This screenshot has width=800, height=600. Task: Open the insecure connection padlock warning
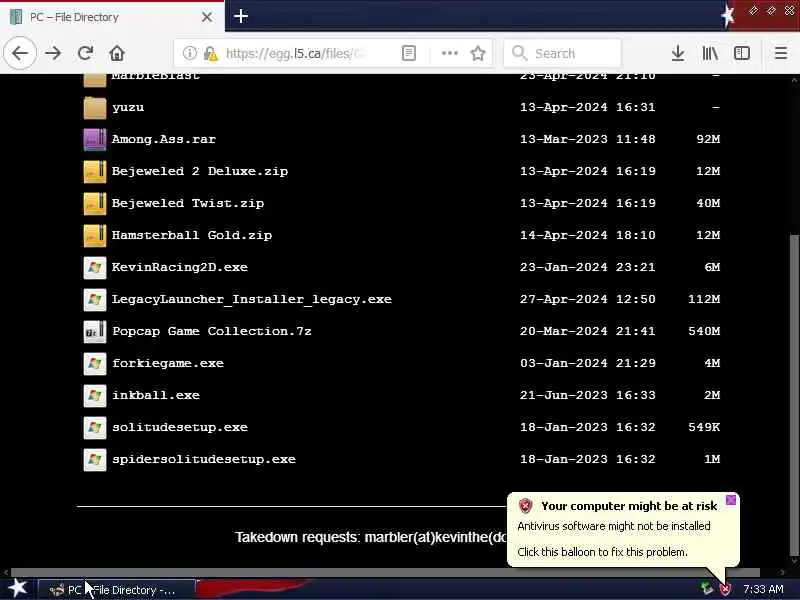coord(210,53)
